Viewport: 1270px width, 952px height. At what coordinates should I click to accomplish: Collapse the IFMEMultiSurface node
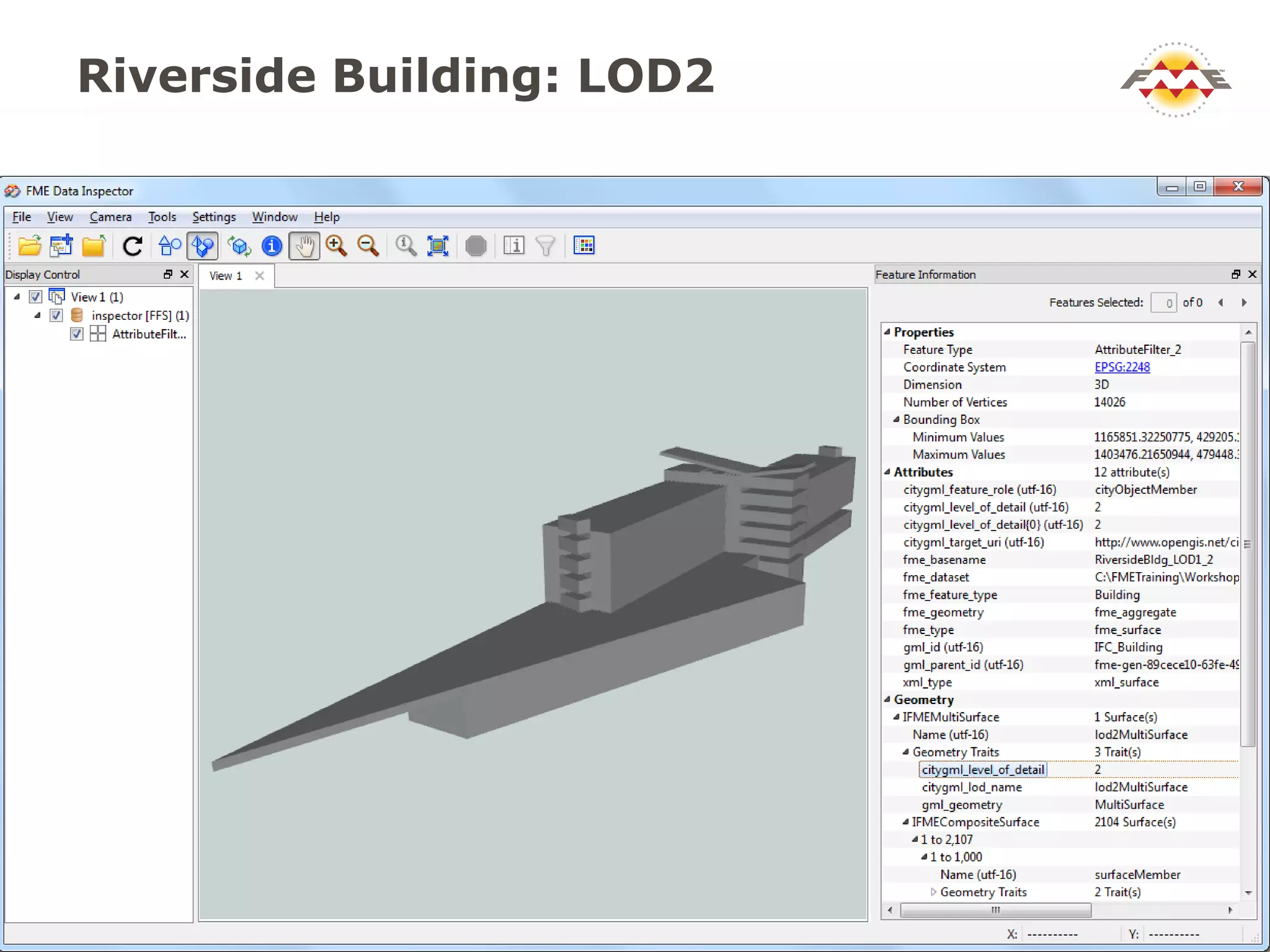(x=896, y=716)
